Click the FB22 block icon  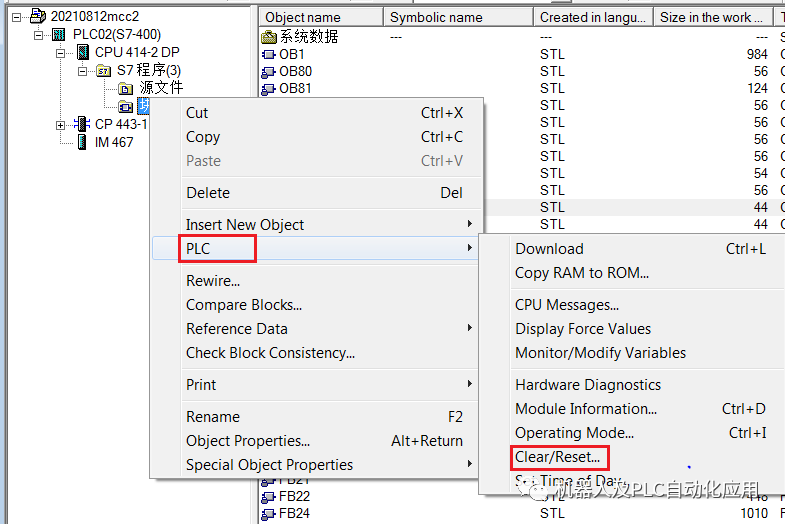point(268,496)
